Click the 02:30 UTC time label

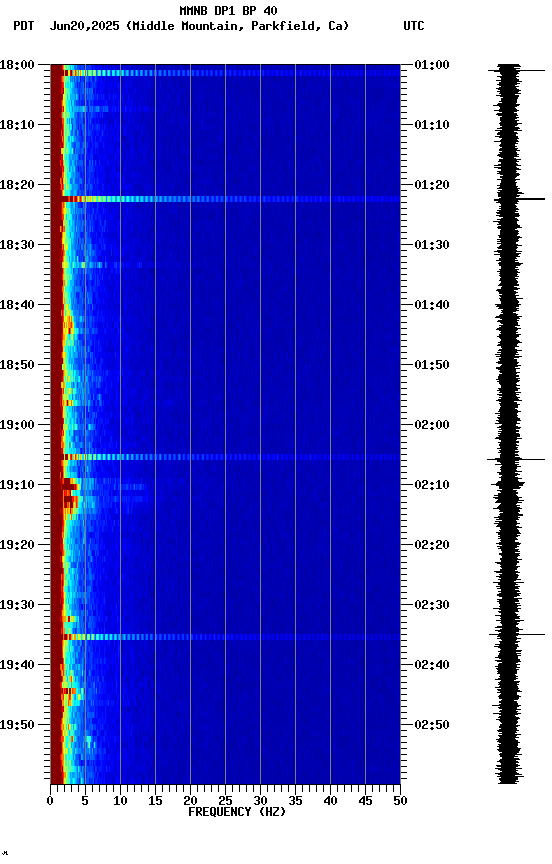432,605
